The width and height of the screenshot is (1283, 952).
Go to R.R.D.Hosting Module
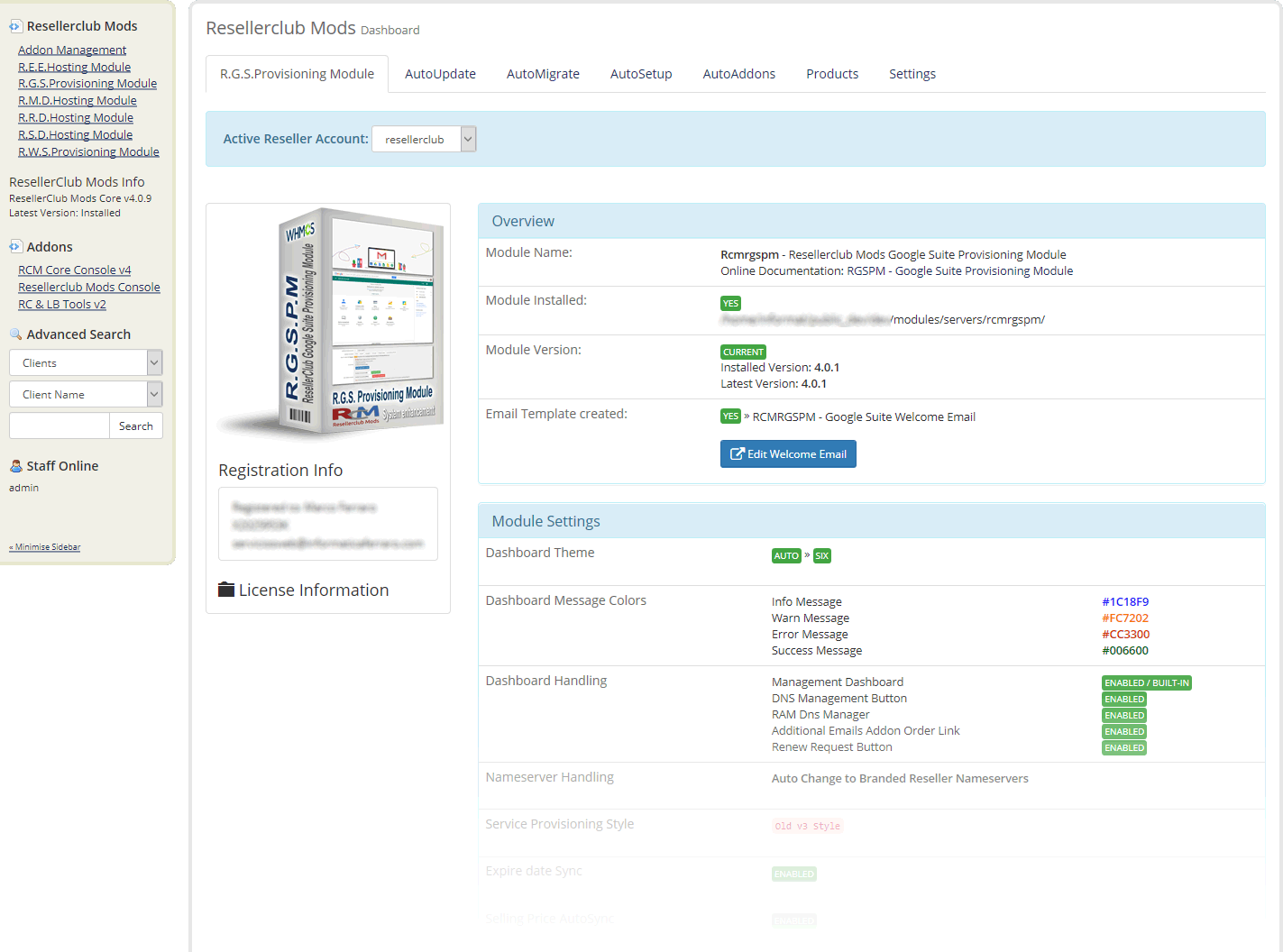76,117
